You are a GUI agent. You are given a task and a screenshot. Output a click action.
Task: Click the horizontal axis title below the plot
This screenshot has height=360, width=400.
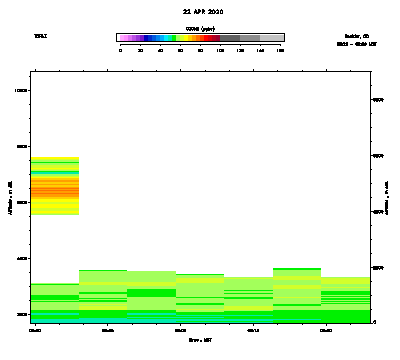click(200, 340)
